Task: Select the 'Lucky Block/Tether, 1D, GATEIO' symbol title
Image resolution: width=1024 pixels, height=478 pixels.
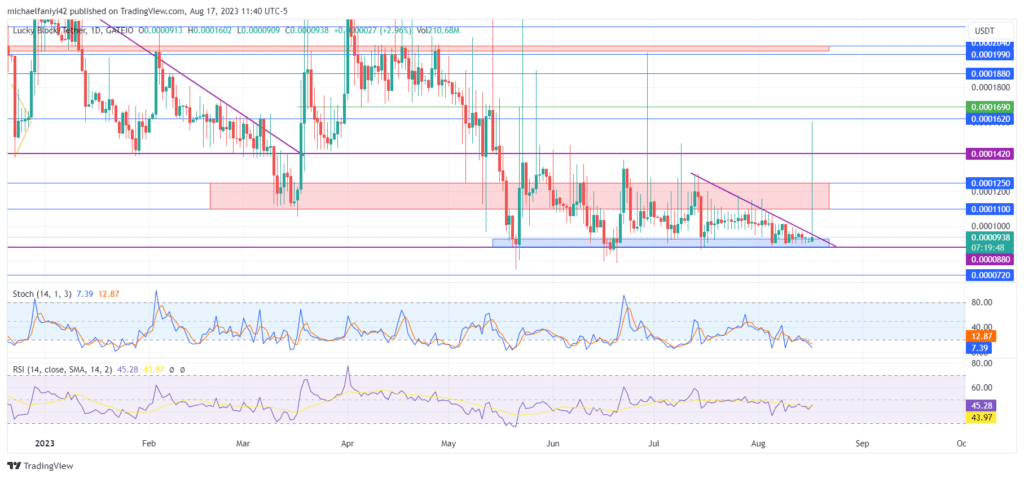Action: click(75, 30)
